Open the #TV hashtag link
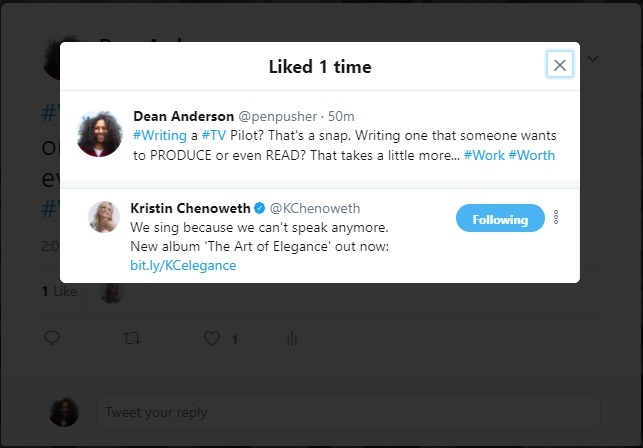 click(214, 136)
